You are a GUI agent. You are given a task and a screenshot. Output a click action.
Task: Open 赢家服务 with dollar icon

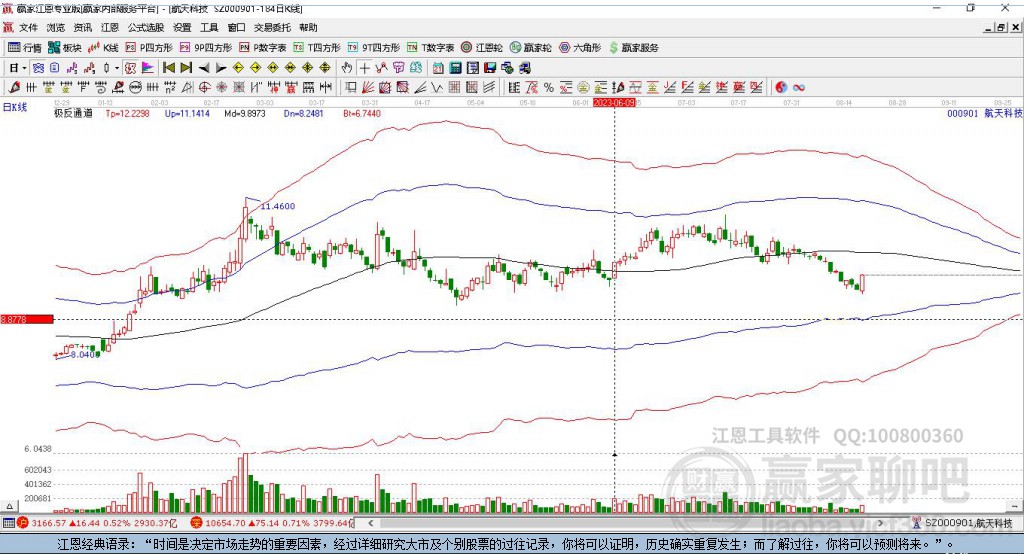[633, 48]
